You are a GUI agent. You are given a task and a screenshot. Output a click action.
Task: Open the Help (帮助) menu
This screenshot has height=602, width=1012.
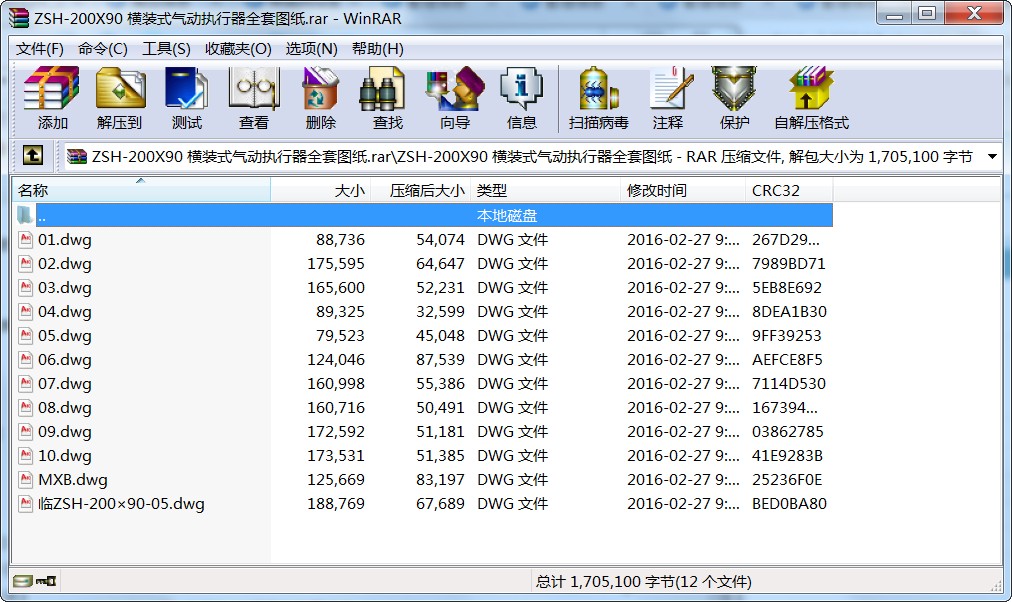coord(378,49)
